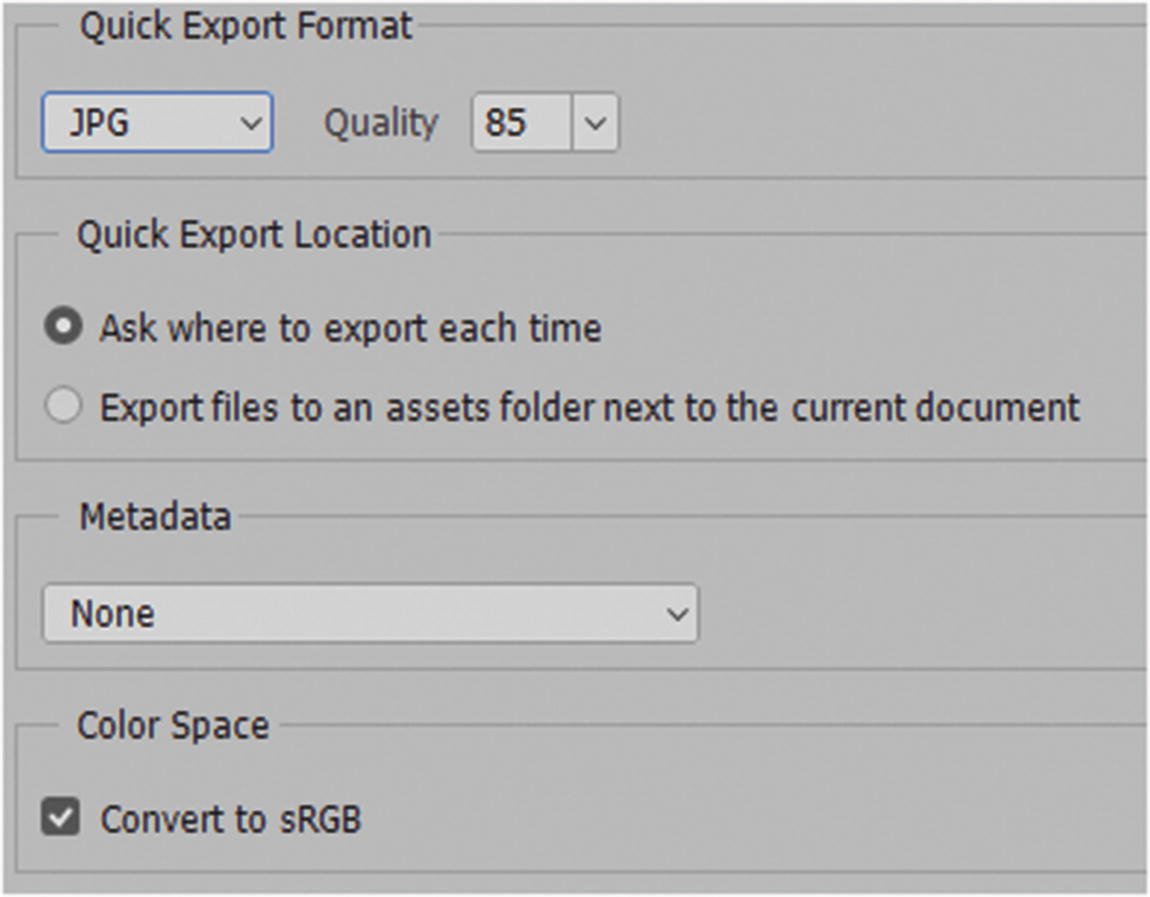Select the 'Ask where to export each time' radio button
Screen dimensions: 1150x897
pos(63,327)
